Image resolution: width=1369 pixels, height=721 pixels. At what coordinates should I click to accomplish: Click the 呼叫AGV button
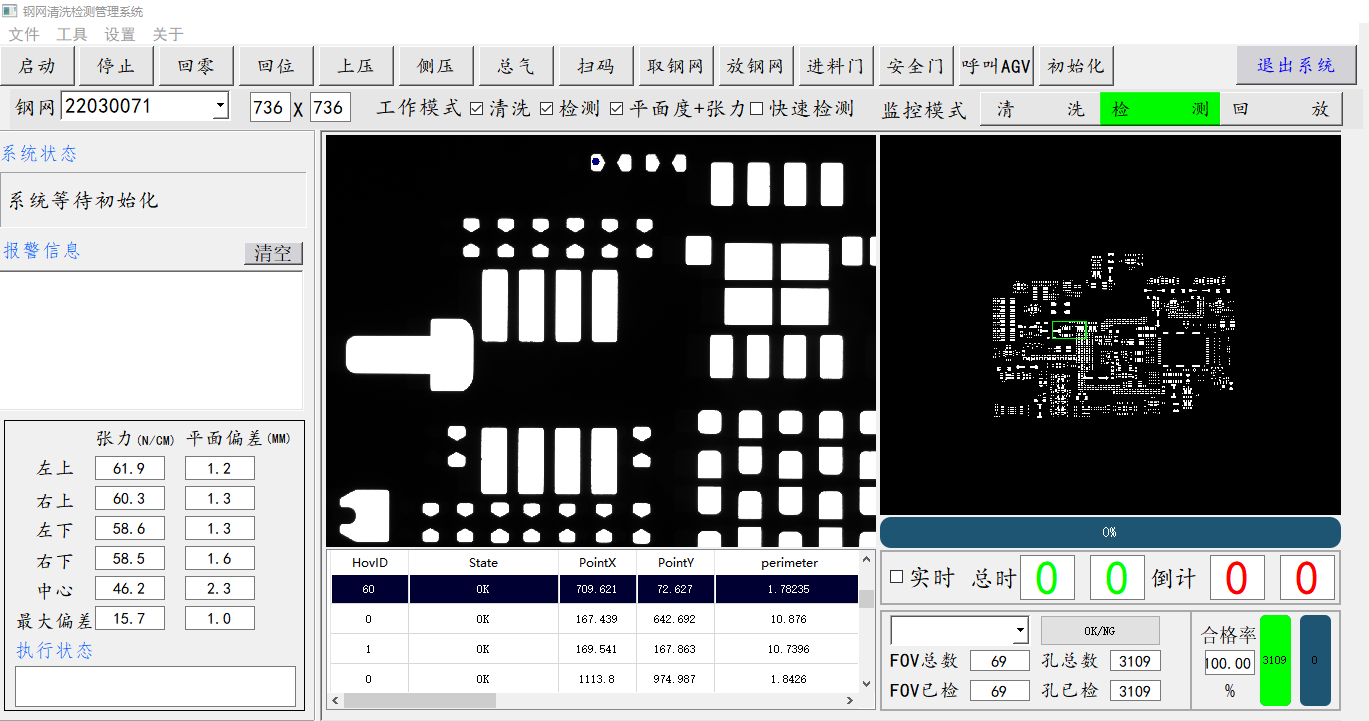click(996, 66)
